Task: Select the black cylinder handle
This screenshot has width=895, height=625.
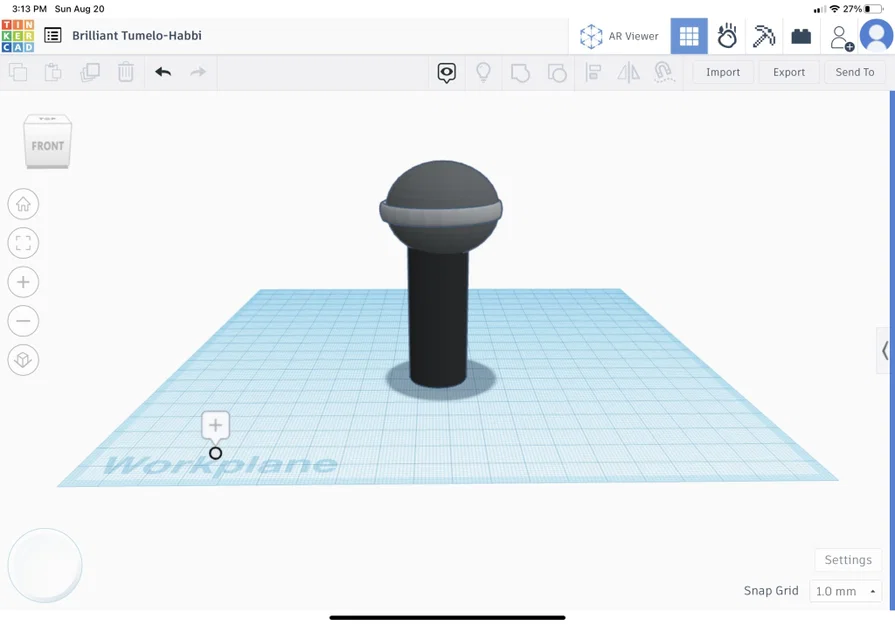Action: (438, 320)
